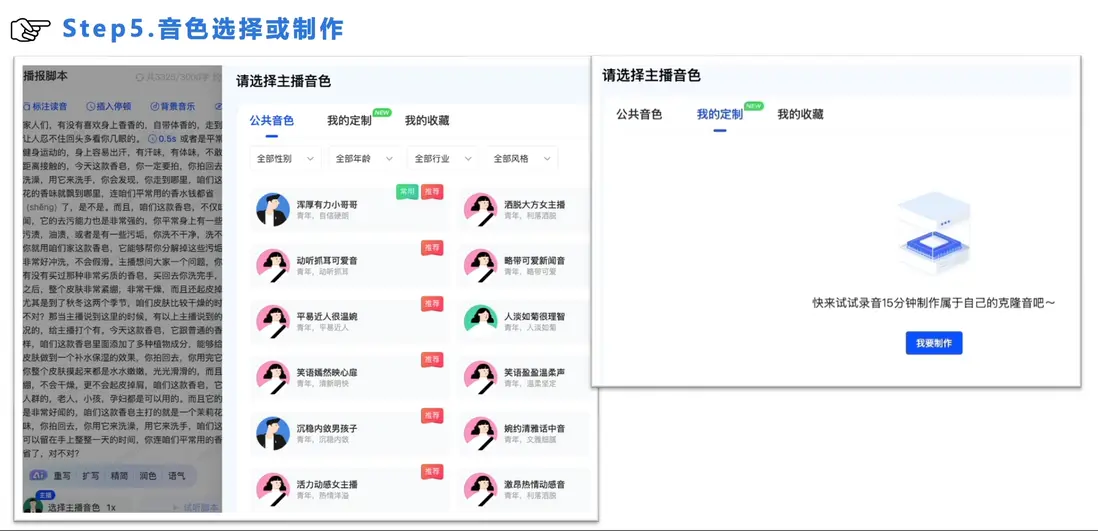This screenshot has width=1098, height=531.
Task: Switch to 公共音色 tab in the right panel
Action: tap(639, 114)
